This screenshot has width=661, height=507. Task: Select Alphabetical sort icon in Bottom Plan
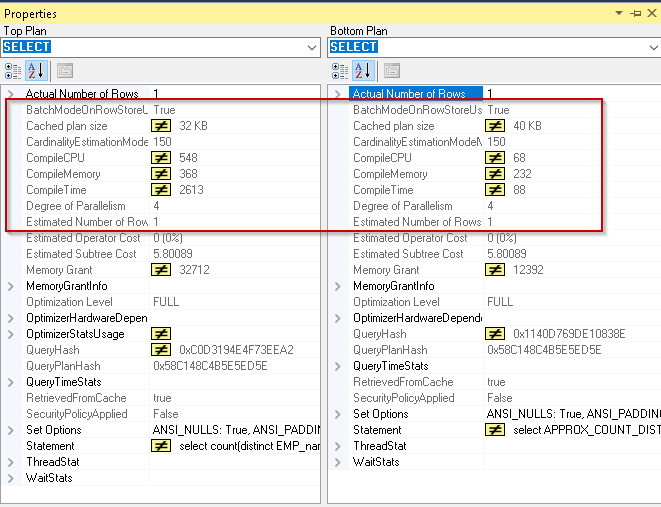pos(363,70)
